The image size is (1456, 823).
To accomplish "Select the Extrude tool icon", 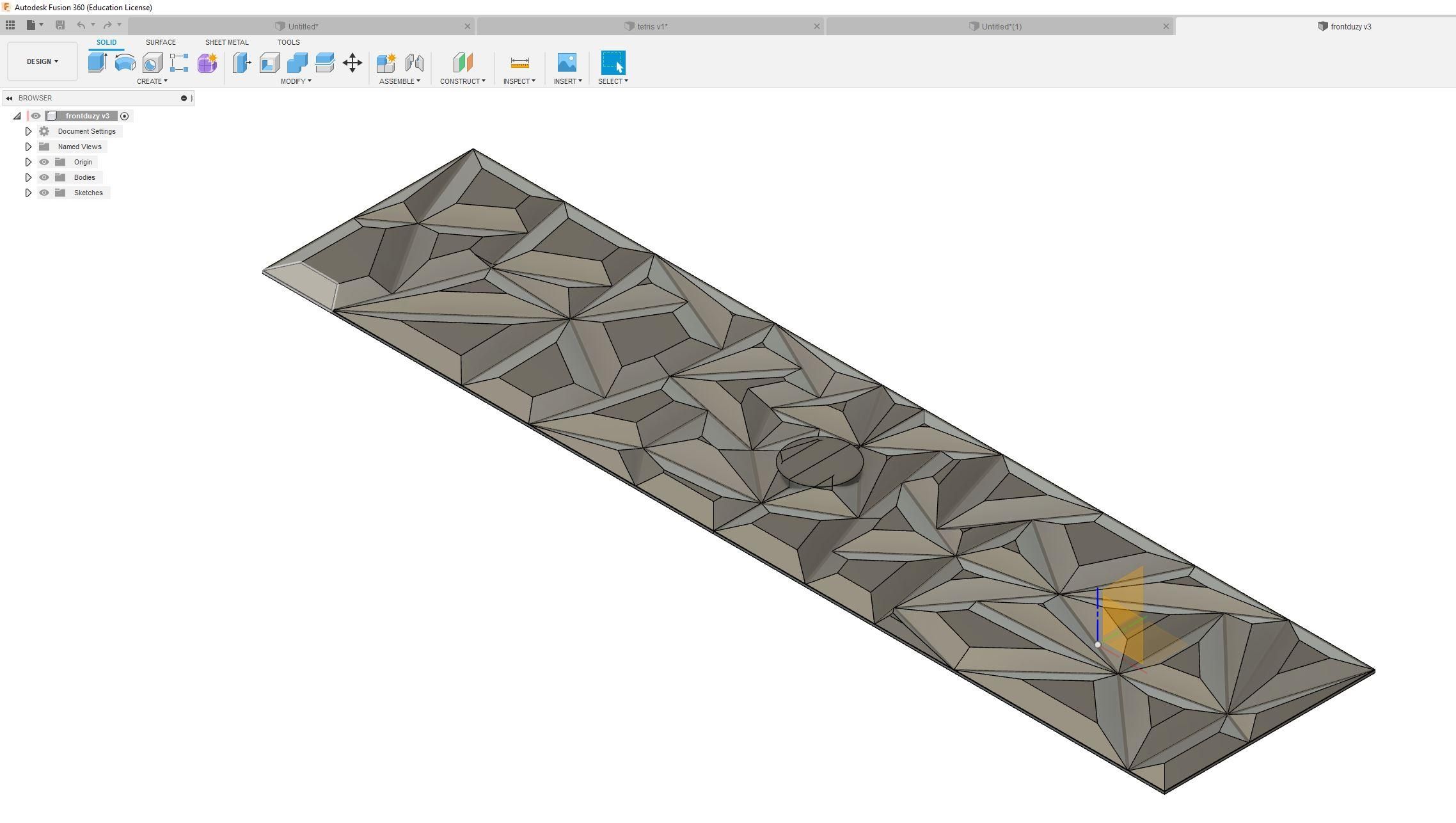I will [x=97, y=63].
